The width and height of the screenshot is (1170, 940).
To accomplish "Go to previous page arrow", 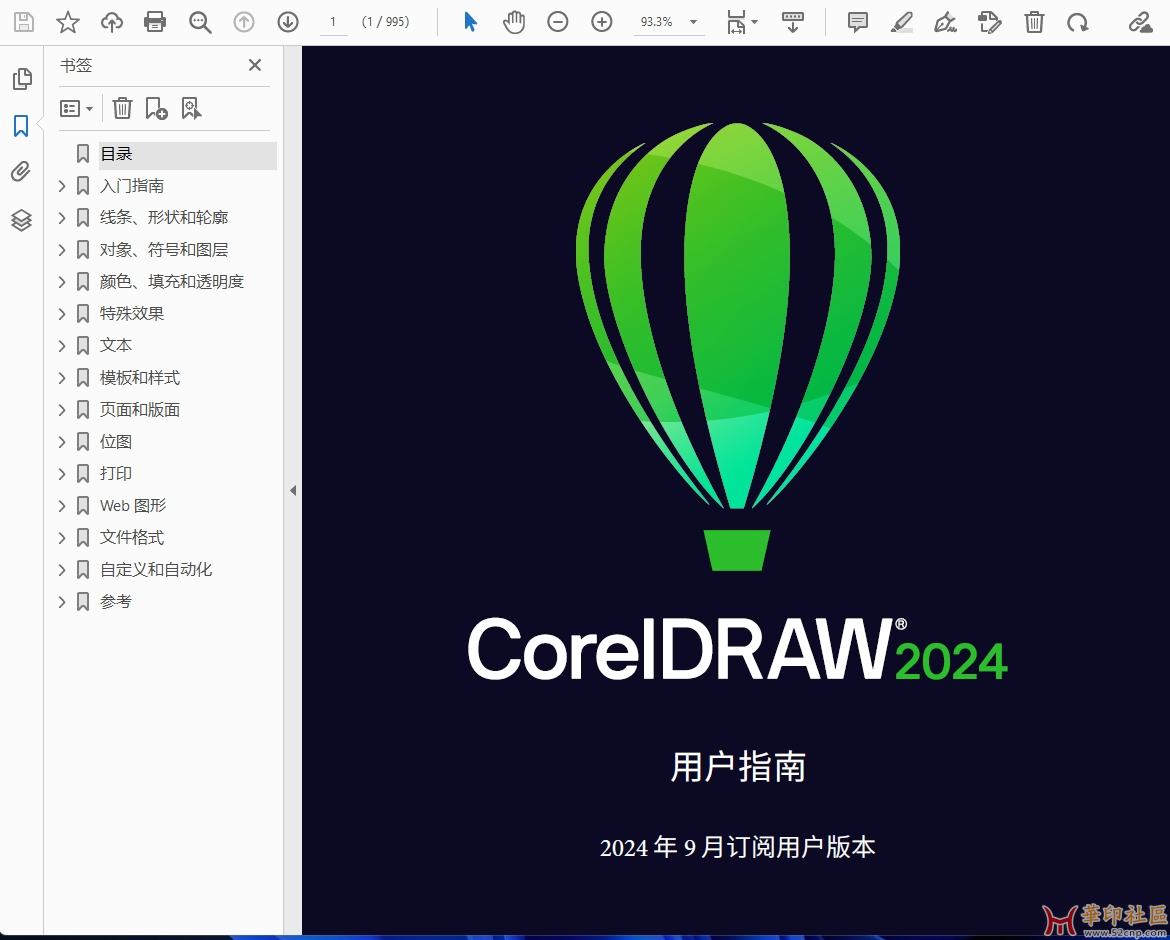I will [x=244, y=22].
